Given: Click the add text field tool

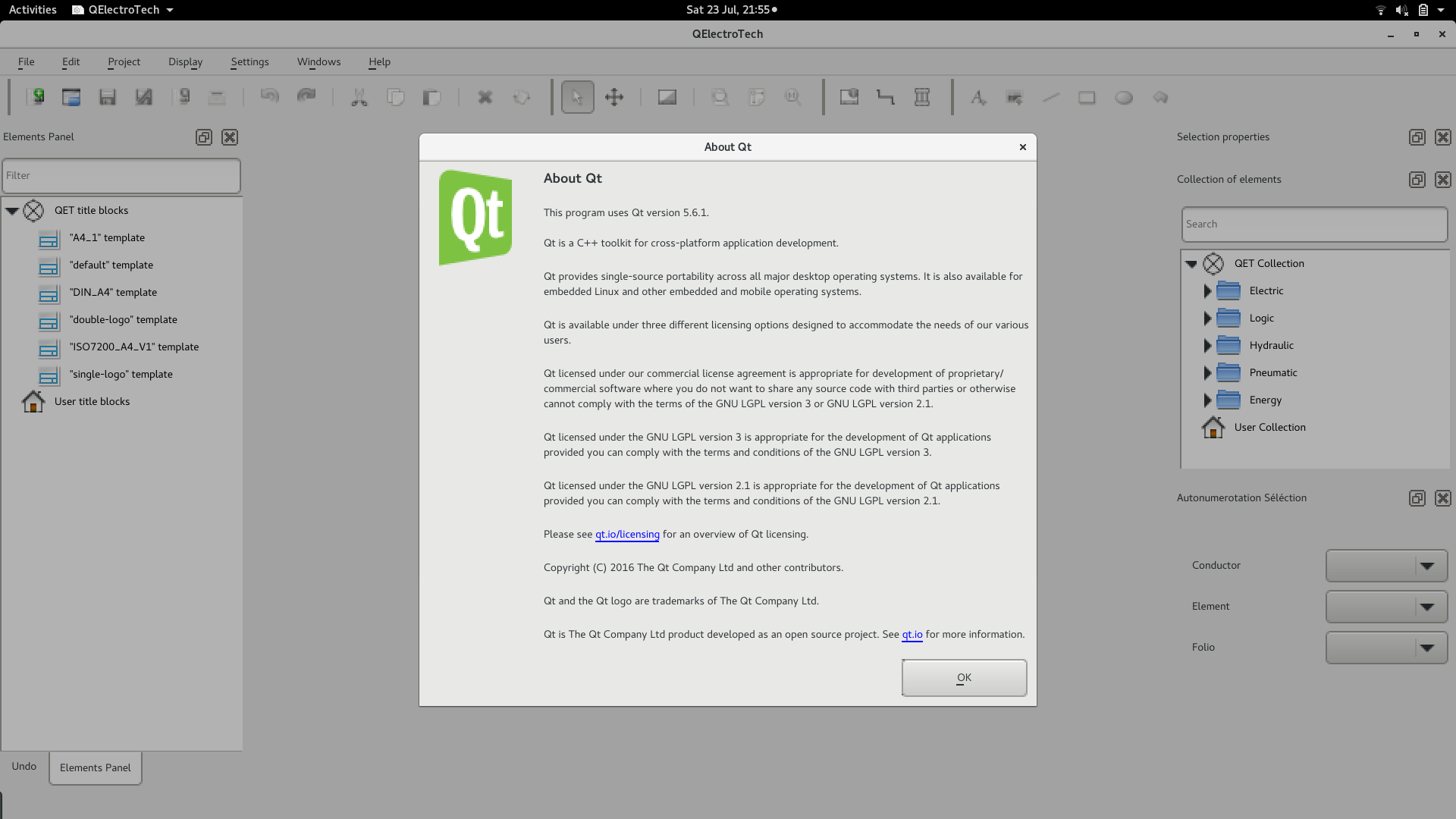Looking at the screenshot, I should tap(978, 97).
